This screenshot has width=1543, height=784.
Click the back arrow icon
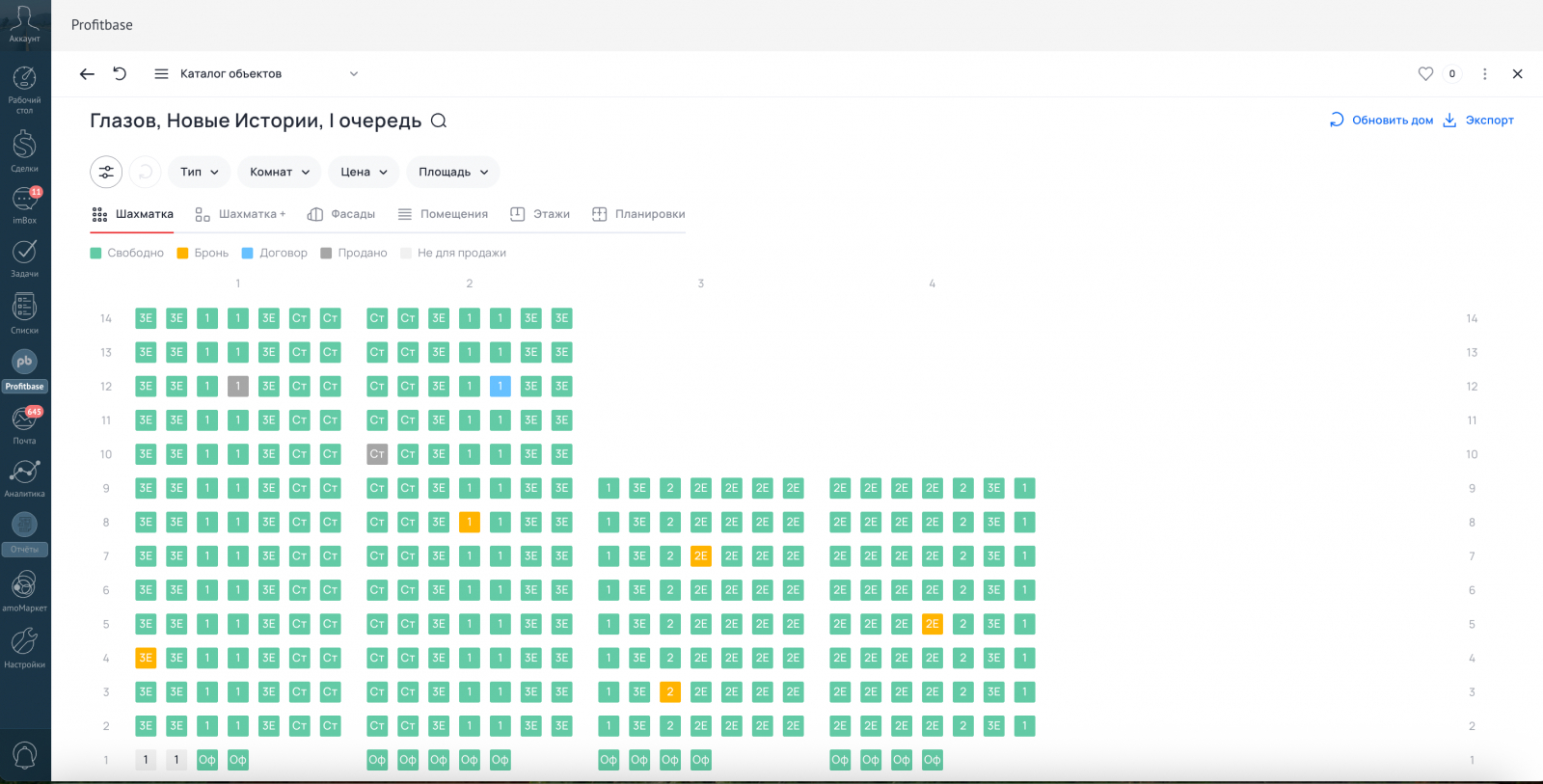coord(87,74)
